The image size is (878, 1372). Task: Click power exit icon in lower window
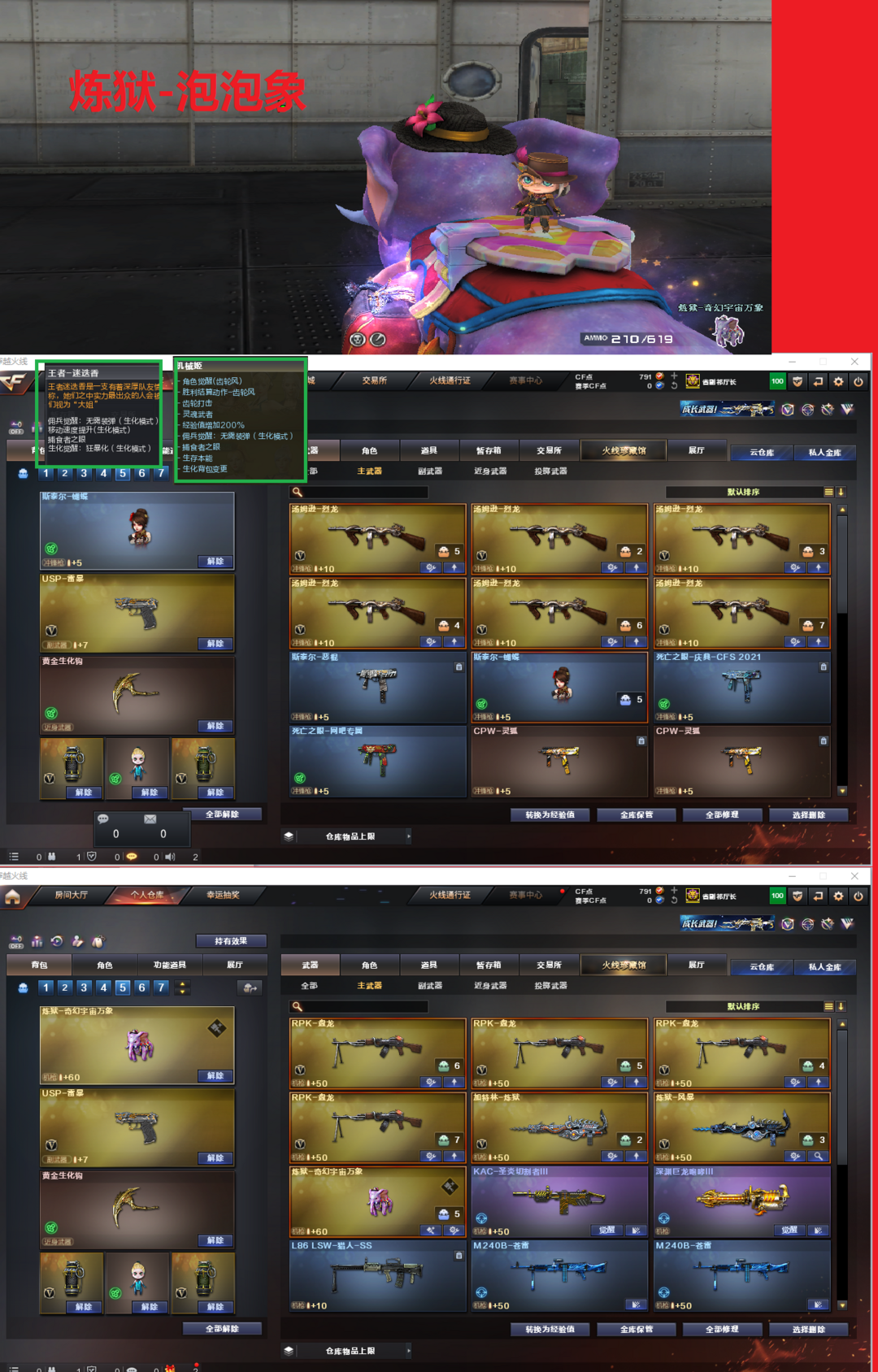click(x=858, y=896)
